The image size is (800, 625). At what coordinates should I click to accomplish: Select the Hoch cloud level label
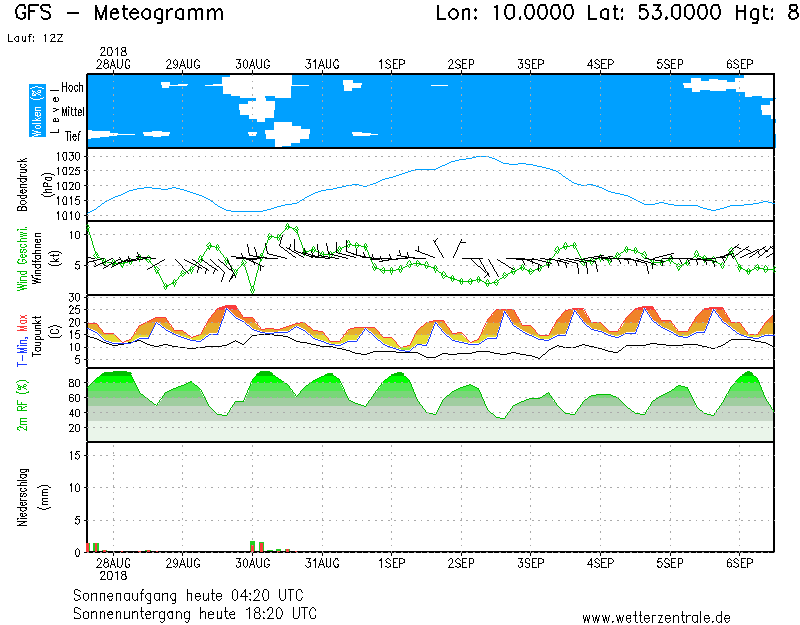pyautogui.click(x=72, y=88)
